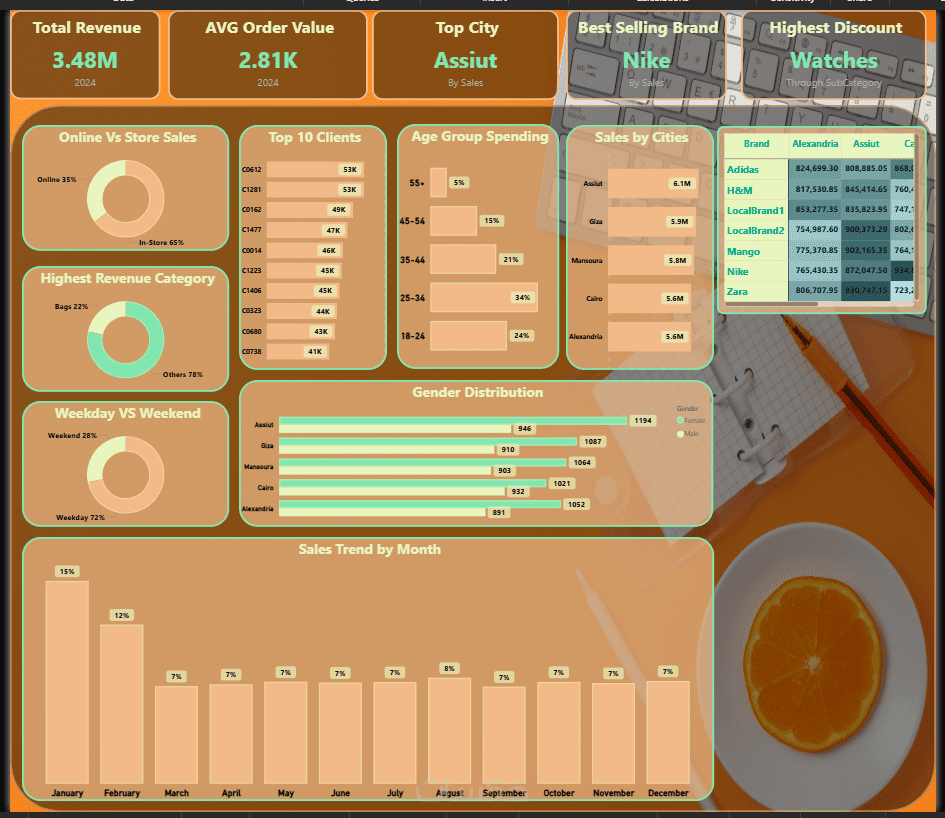Click Cairo bar in Sales by Cities

coord(650,298)
